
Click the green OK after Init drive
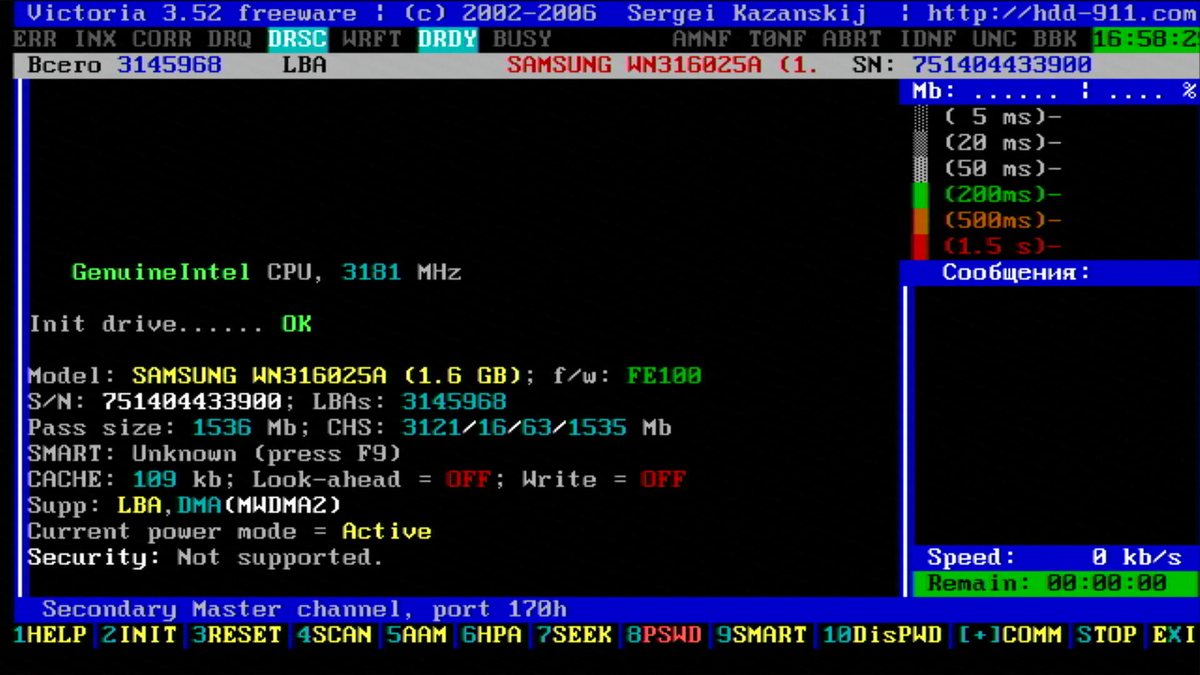pyautogui.click(x=297, y=324)
